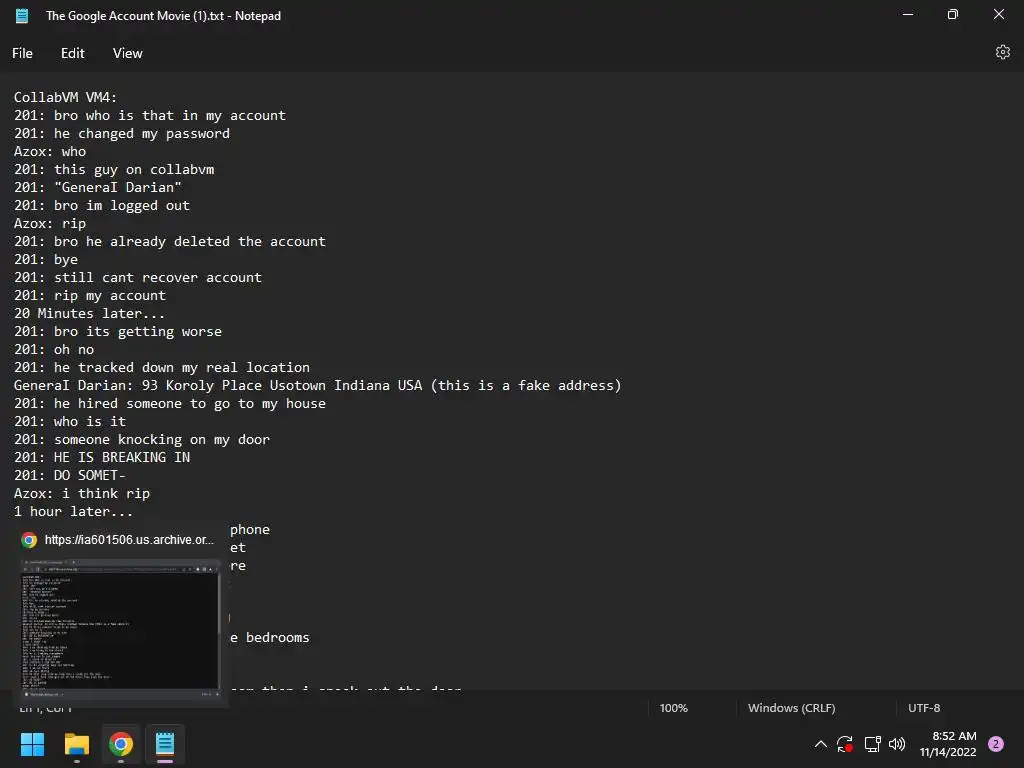
Task: Click preview title https://ia601506.us.archive.or...
Action: point(129,540)
